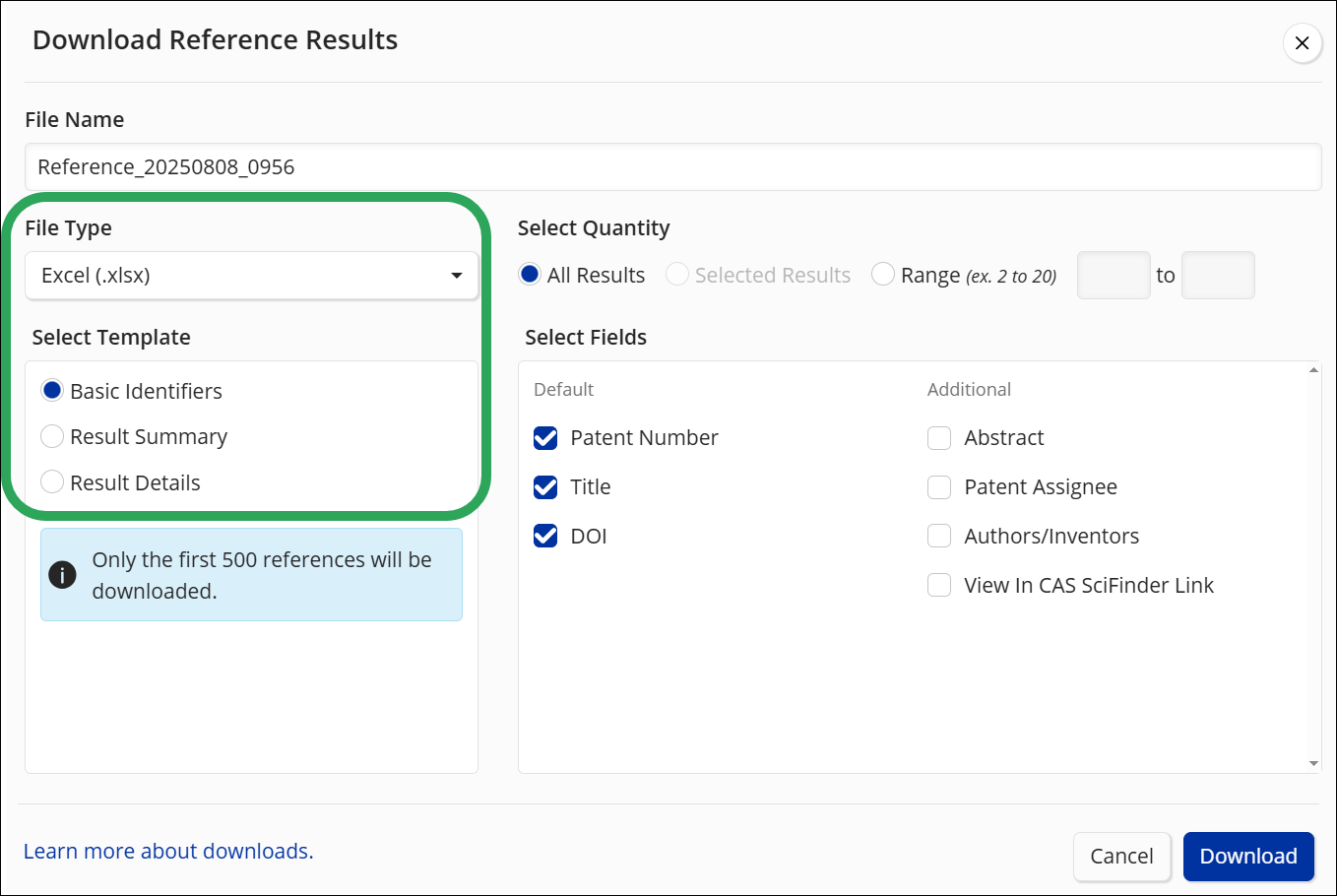The image size is (1337, 896).
Task: Click the Select Fields scrollbar up arrow
Action: click(1313, 370)
